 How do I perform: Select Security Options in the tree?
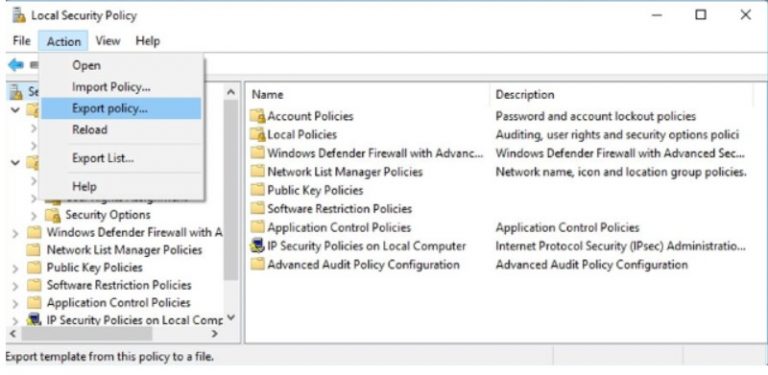pos(108,215)
